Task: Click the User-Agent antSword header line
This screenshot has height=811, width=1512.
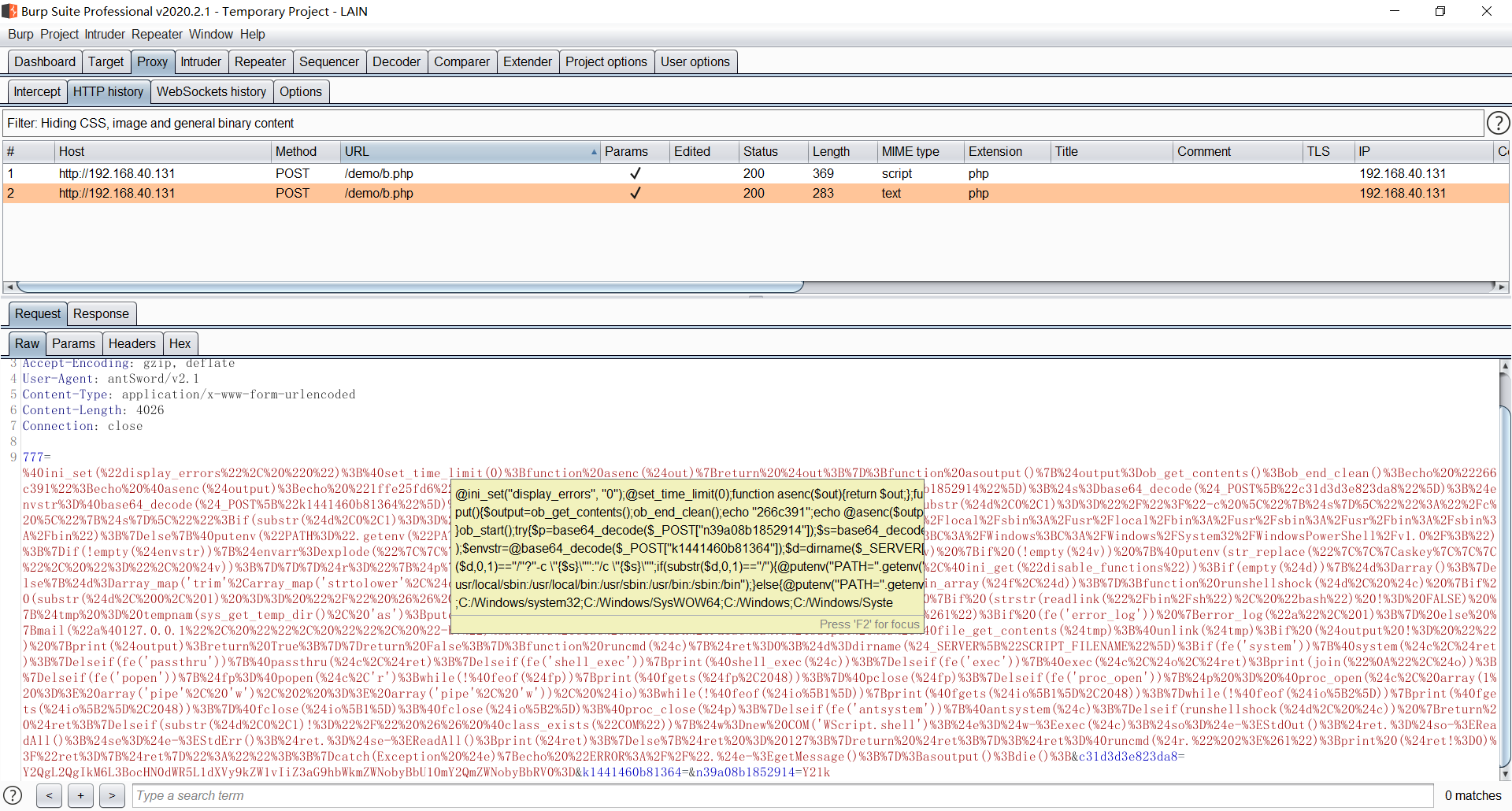Action: [110, 379]
